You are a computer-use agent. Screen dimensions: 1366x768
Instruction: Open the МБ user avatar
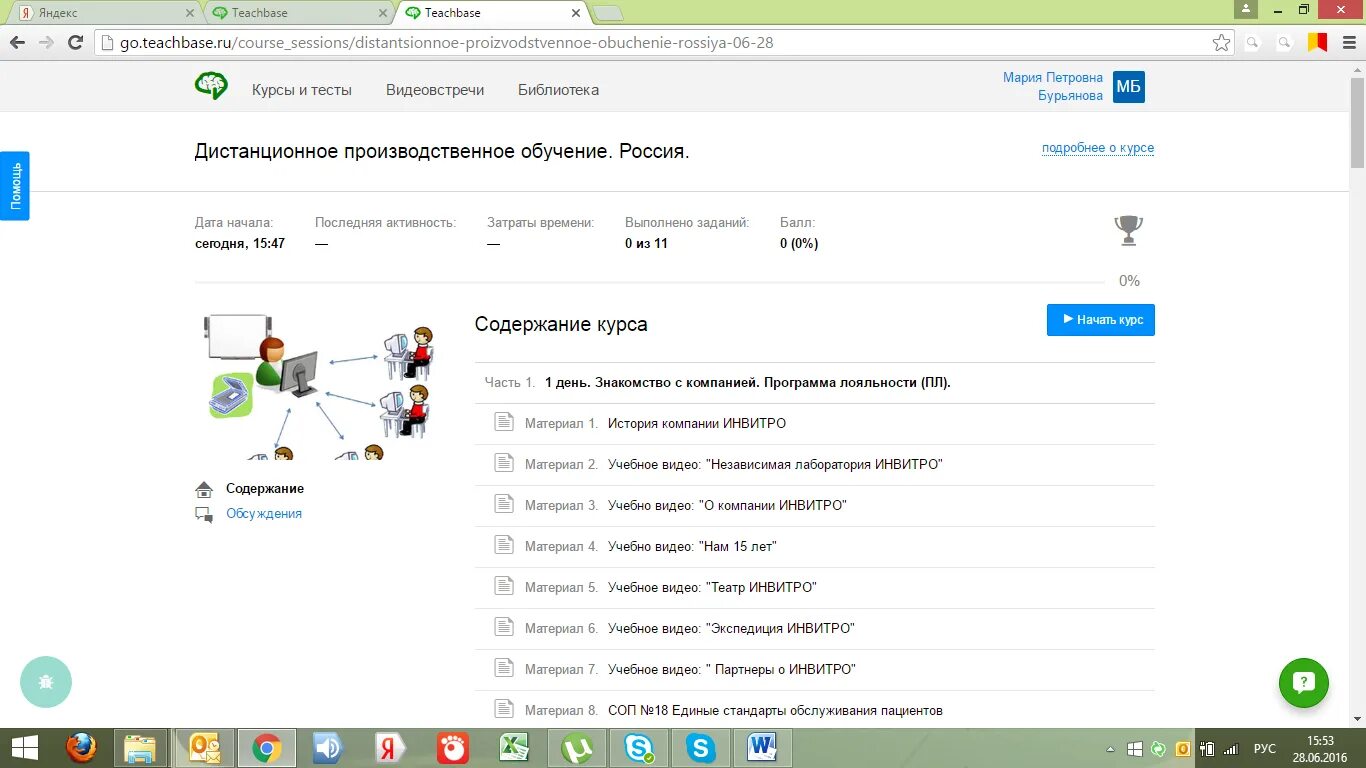click(x=1128, y=87)
